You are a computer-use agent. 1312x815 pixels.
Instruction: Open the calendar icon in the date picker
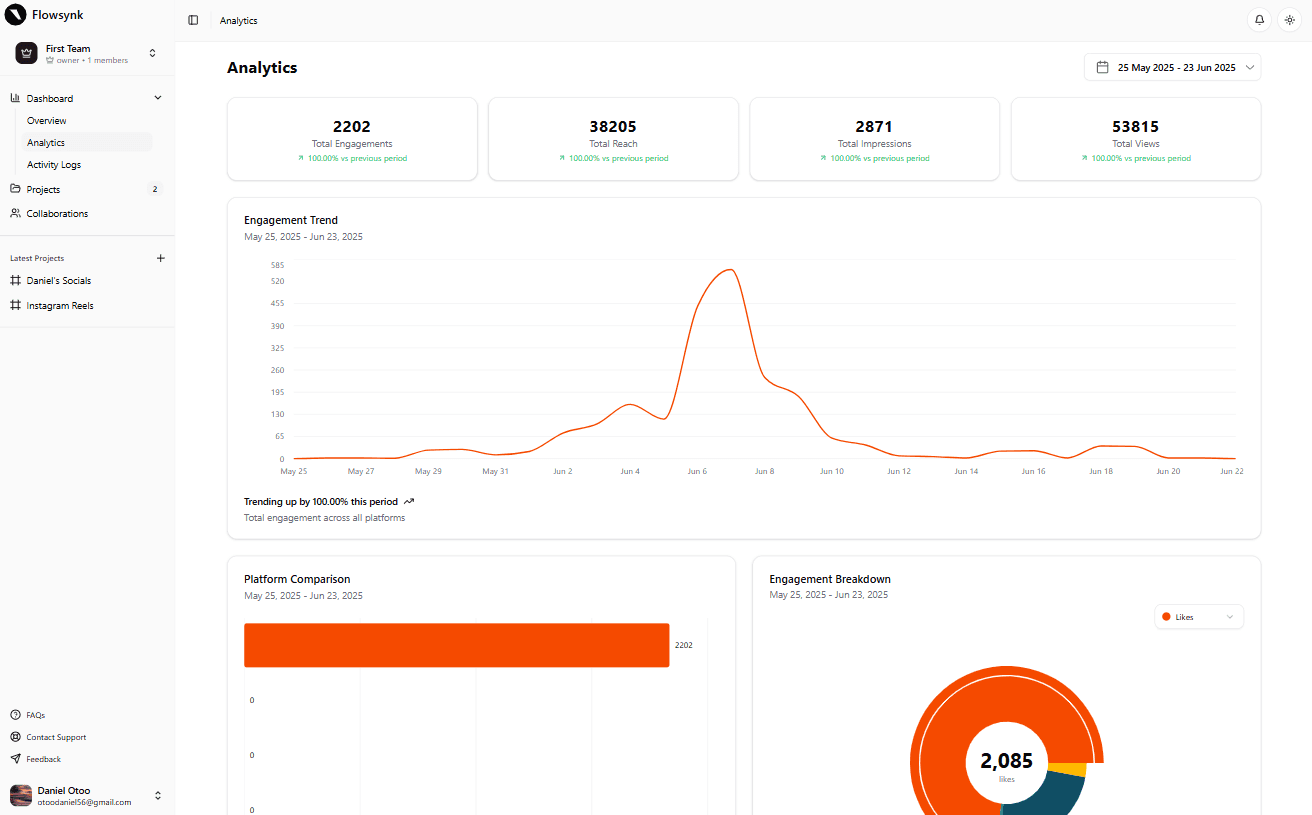point(1103,67)
